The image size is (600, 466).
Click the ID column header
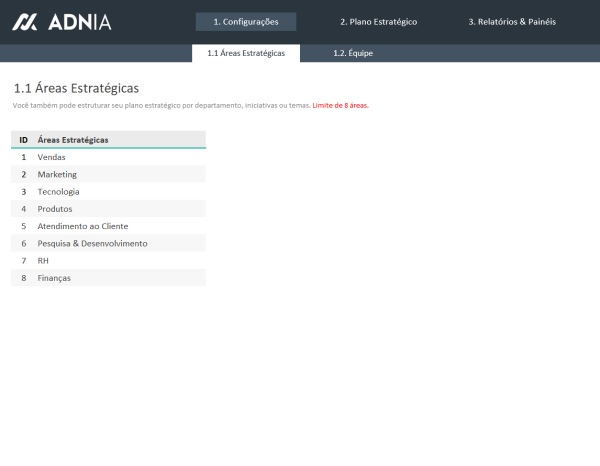pos(23,140)
